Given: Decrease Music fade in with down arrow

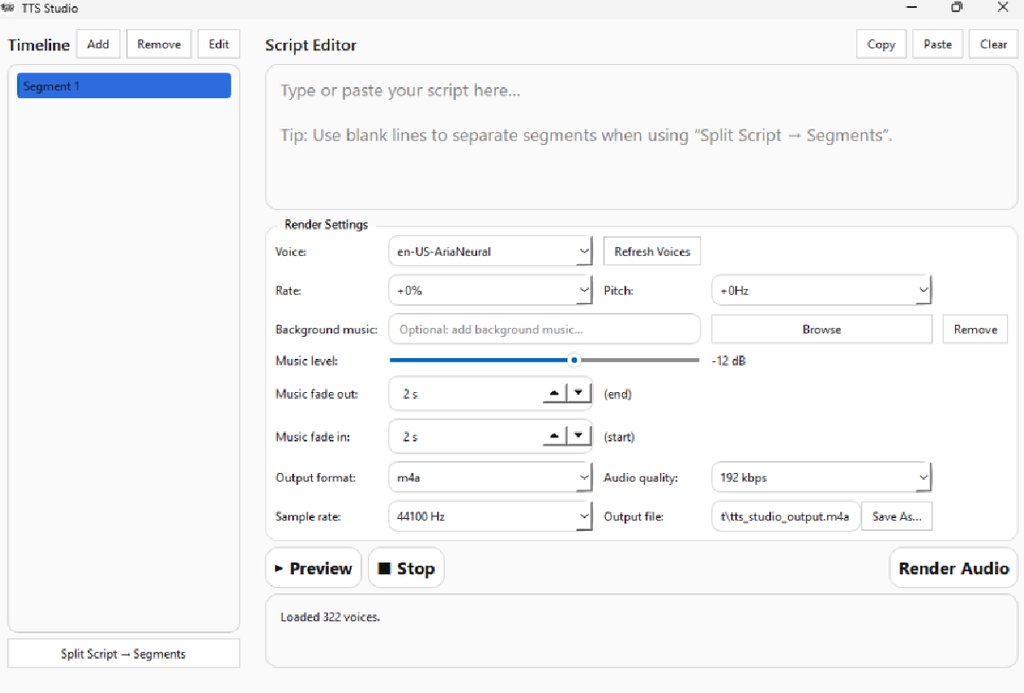Looking at the screenshot, I should 579,436.
